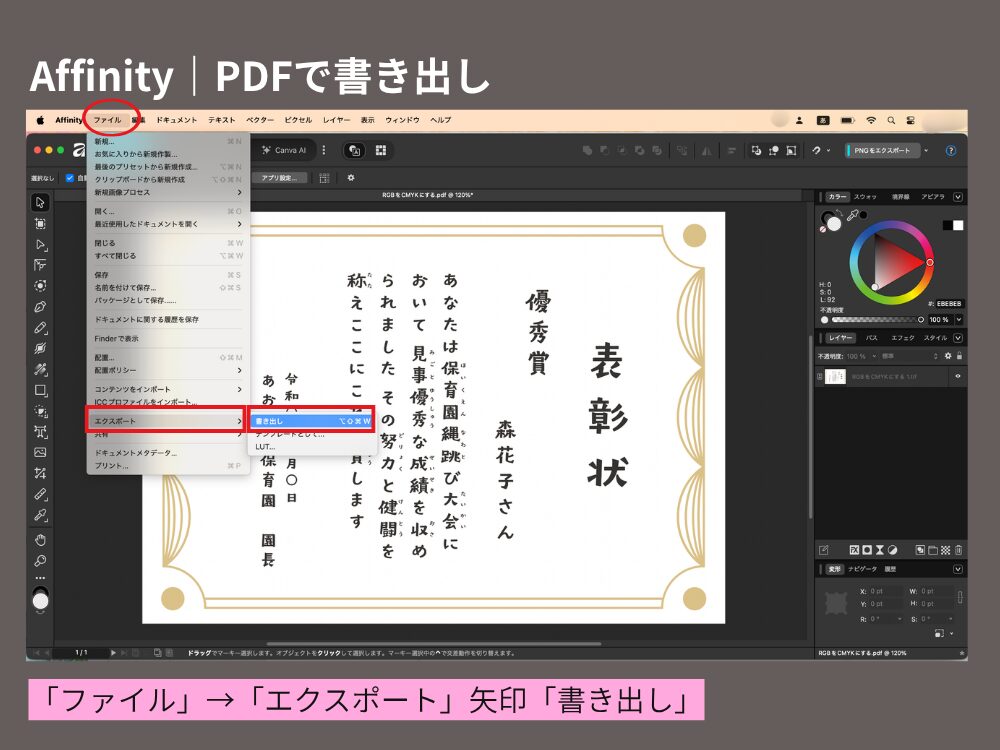Screen dimensions: 1000x750
Task: Toggle the layer lock icon
Action: [x=959, y=356]
